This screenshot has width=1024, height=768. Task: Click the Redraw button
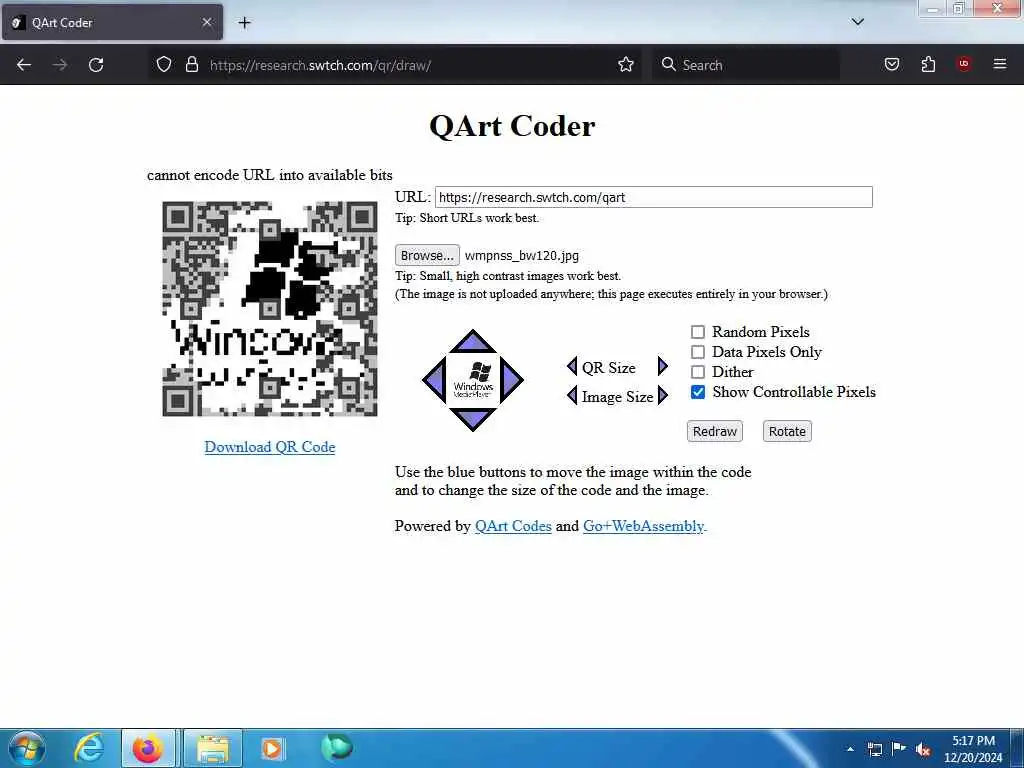click(x=714, y=431)
